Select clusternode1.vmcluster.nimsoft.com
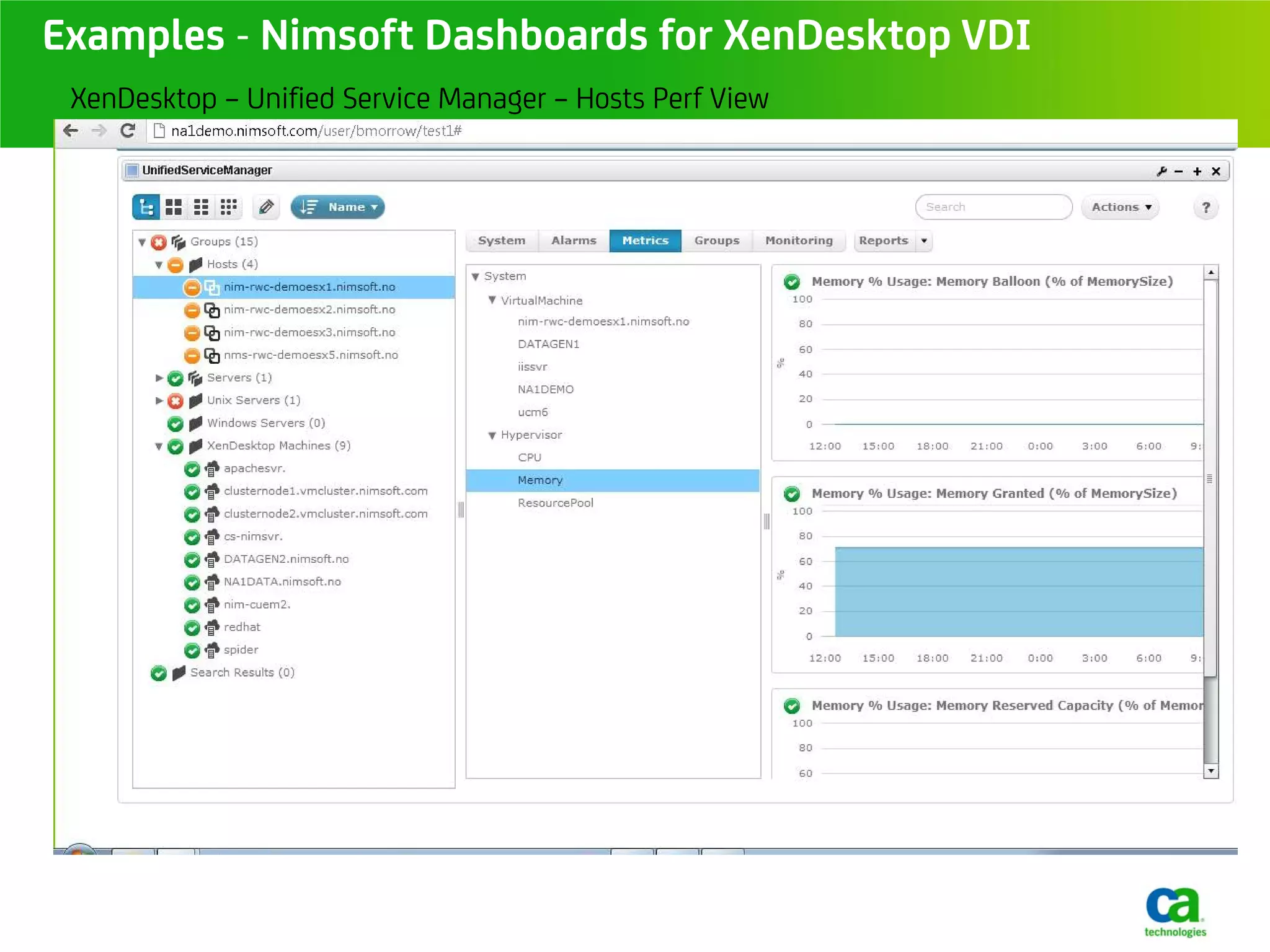 point(326,491)
